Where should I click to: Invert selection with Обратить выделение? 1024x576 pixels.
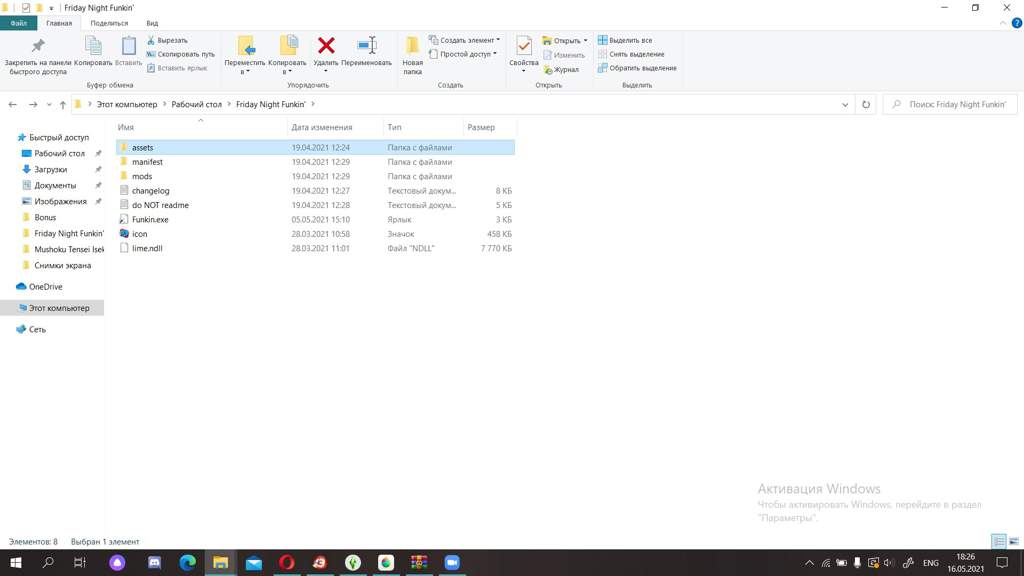click(x=637, y=68)
